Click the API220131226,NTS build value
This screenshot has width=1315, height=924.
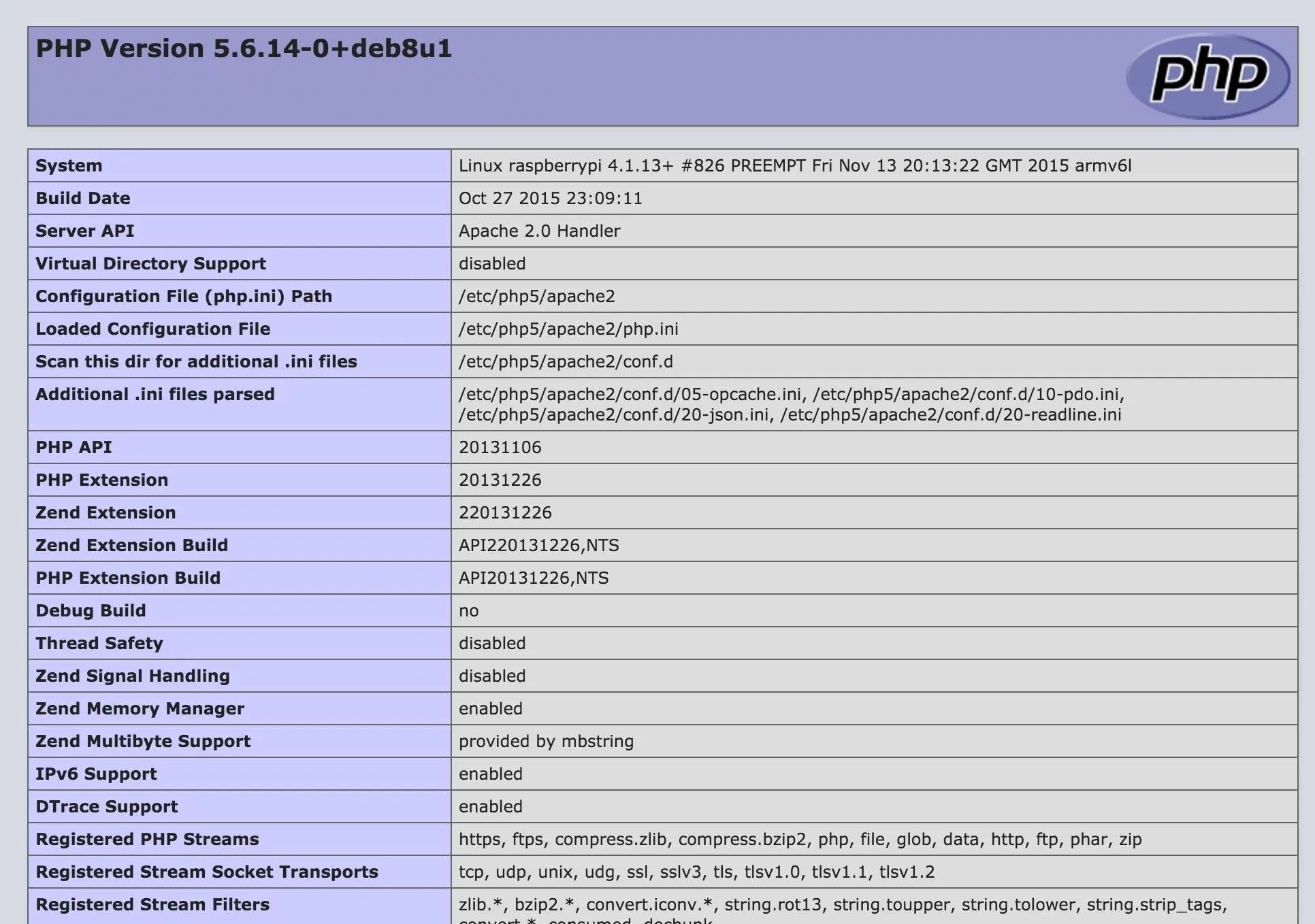tap(538, 546)
